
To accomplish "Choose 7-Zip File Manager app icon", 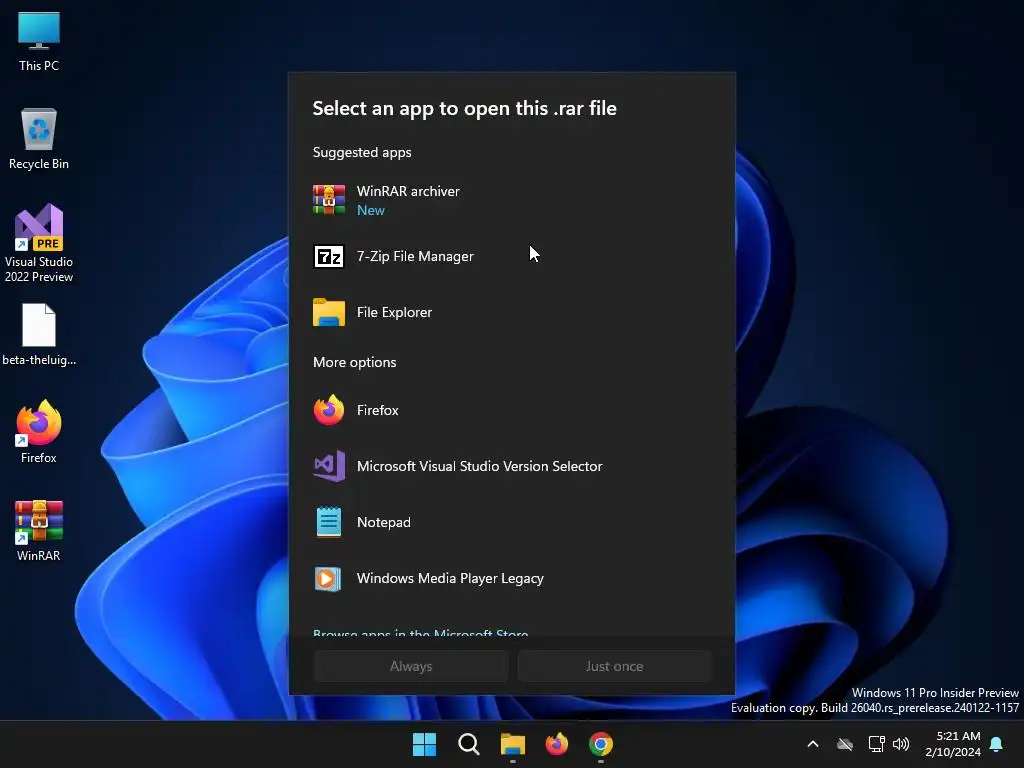I will tap(328, 257).
